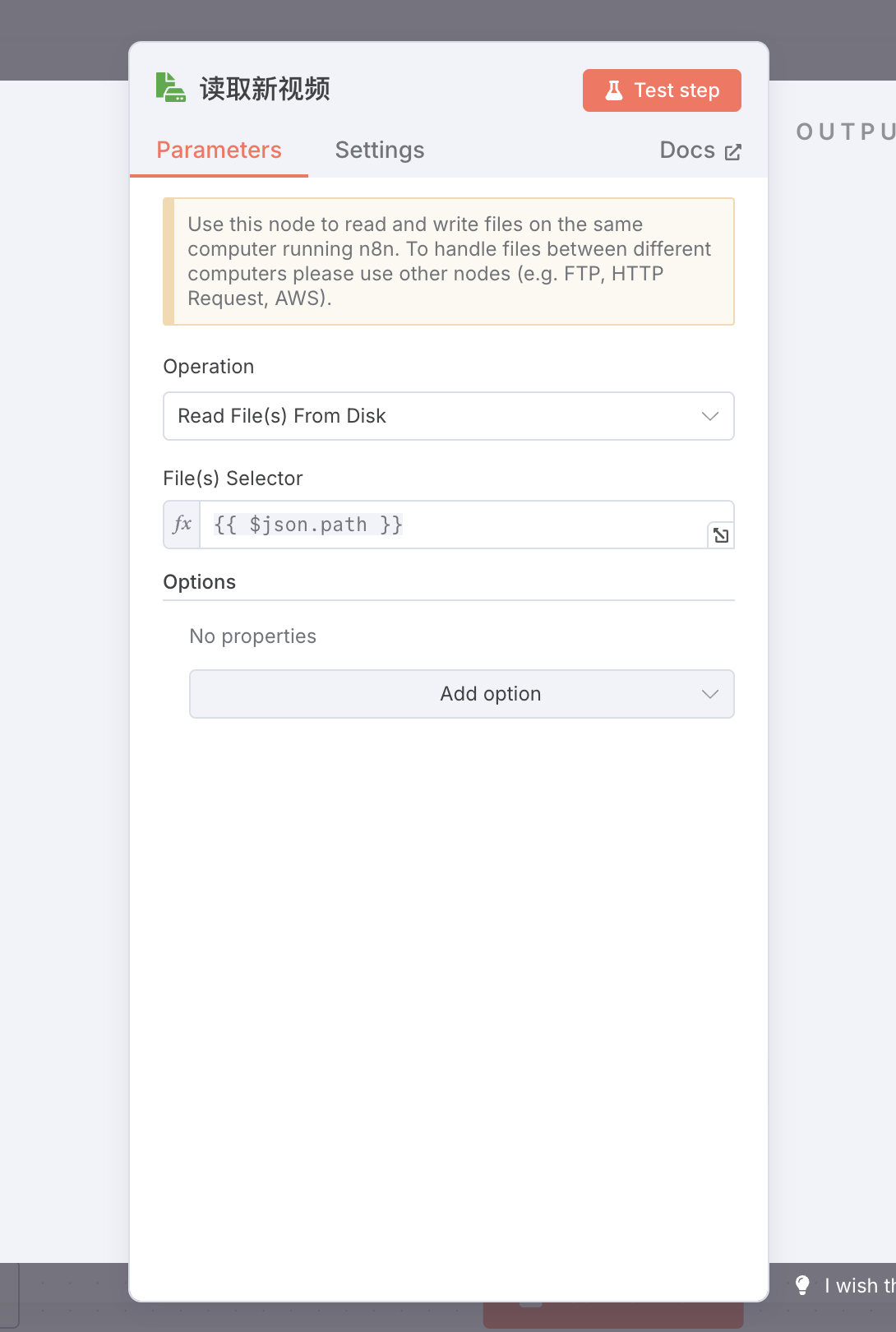This screenshot has height=1332, width=896.
Task: Click the File(s) Selector label
Action: [233, 479]
